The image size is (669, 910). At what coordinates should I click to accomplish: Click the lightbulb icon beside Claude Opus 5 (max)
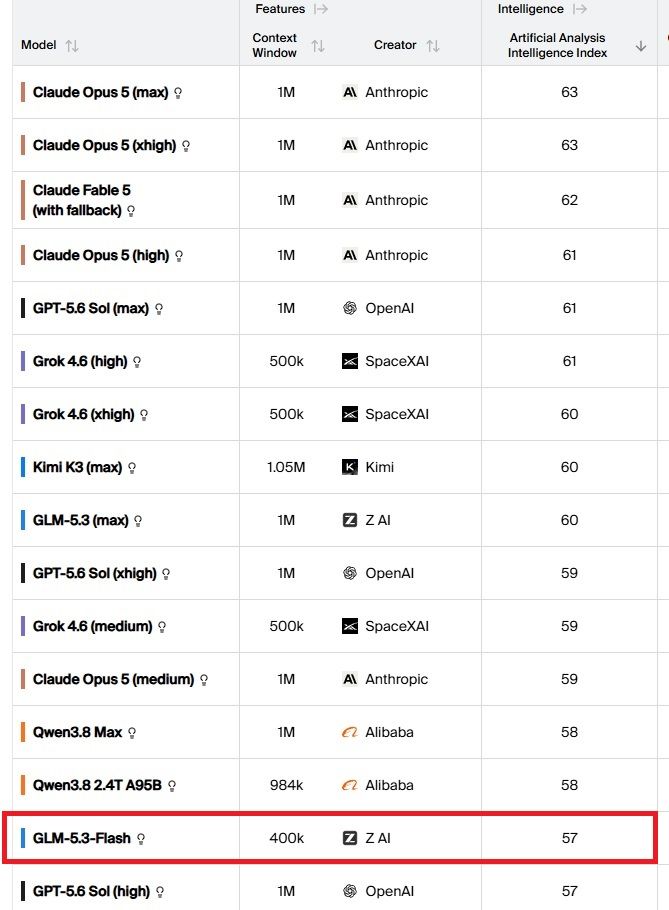click(178, 93)
